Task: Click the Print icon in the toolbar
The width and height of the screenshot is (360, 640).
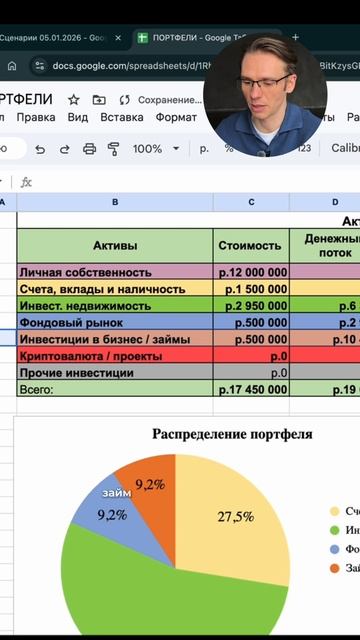Action: pos(89,149)
